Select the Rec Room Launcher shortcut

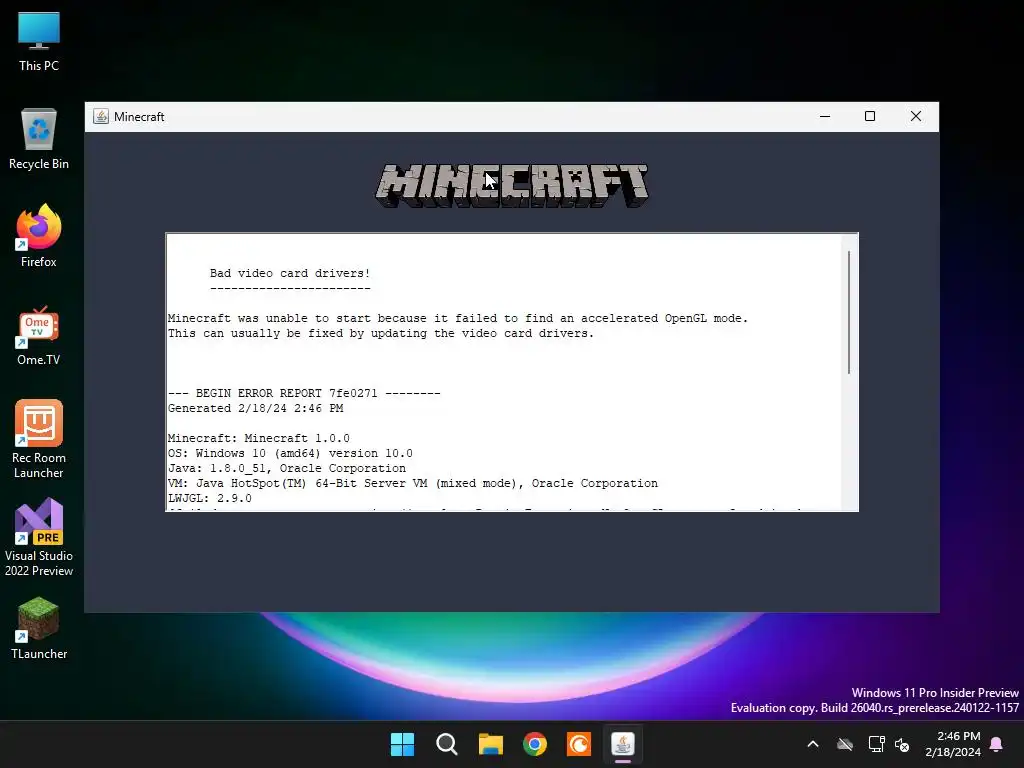[x=39, y=440]
